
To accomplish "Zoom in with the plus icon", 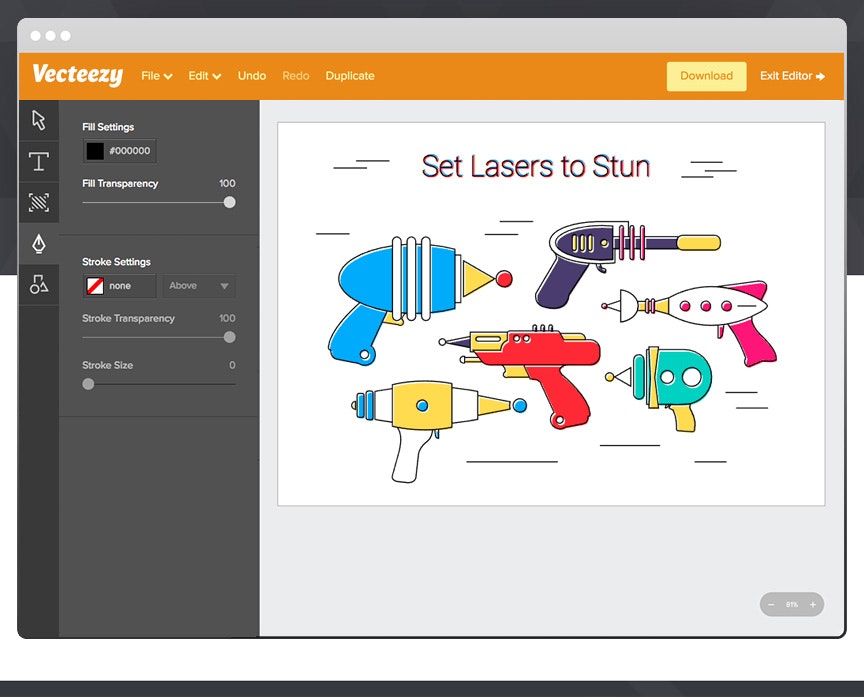I will pos(813,604).
